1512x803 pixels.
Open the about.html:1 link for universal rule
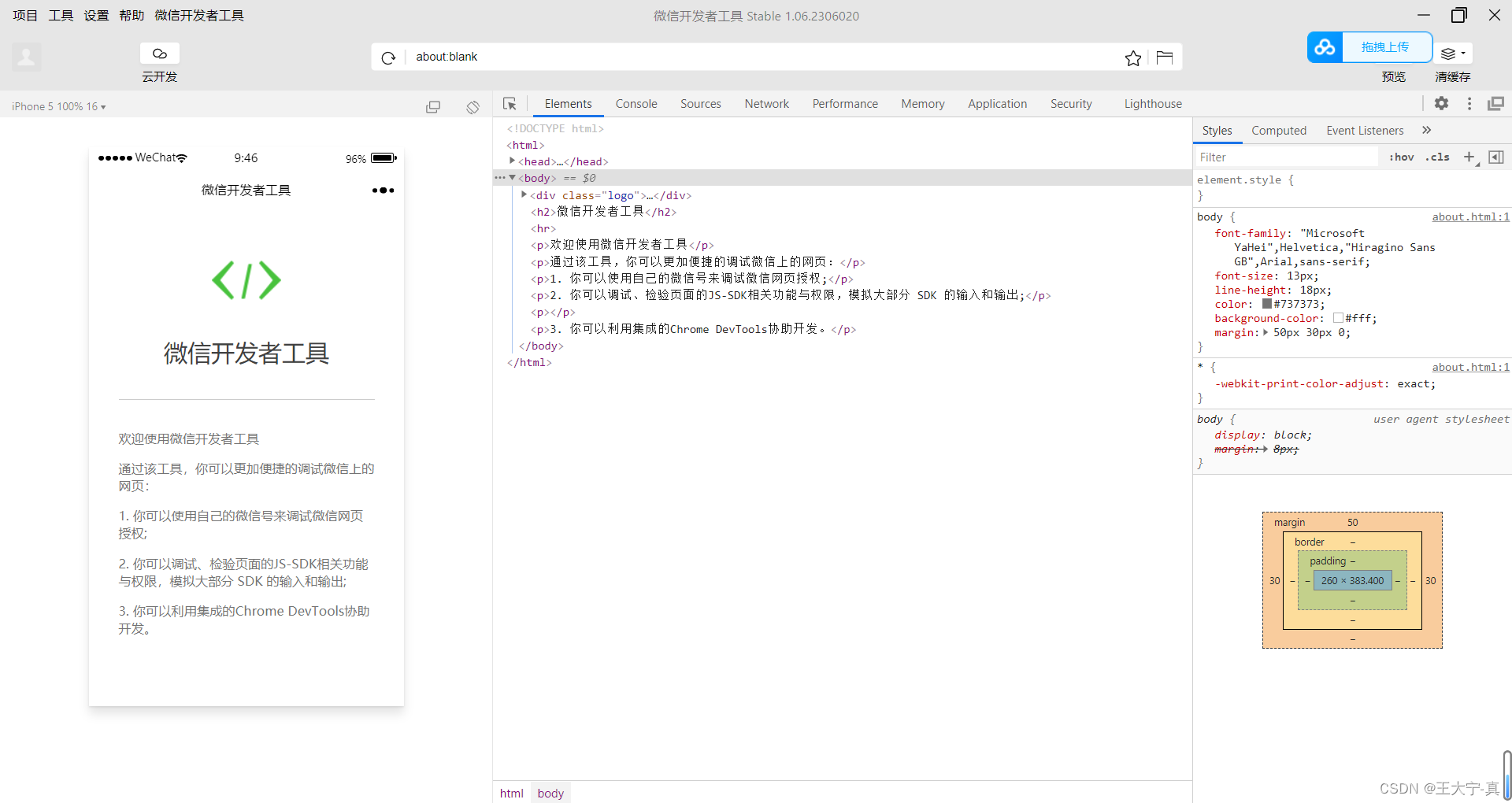(1470, 368)
